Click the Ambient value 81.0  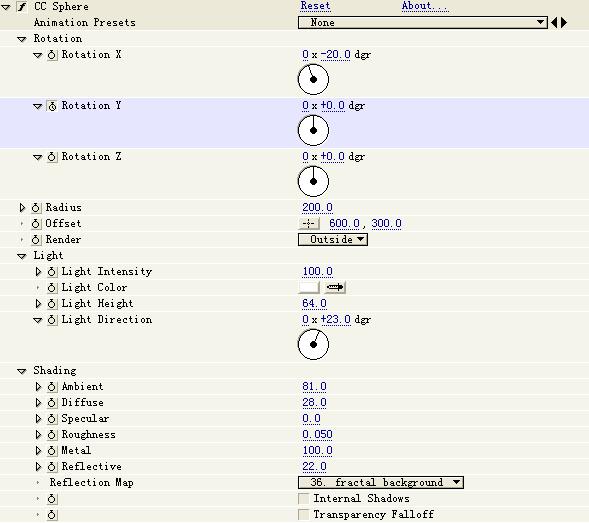(x=314, y=386)
